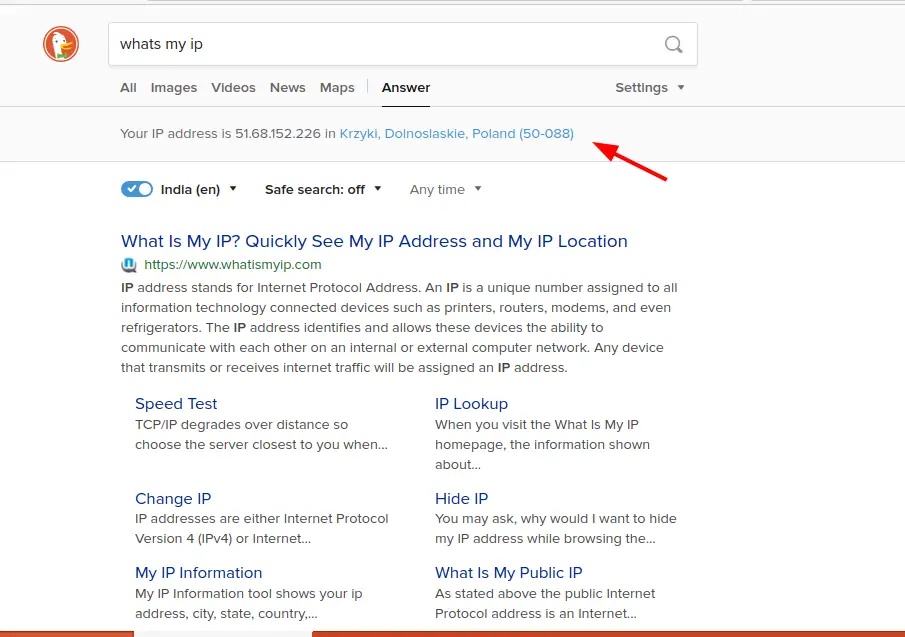Select the Answer tab
Image resolution: width=905 pixels, height=637 pixels.
406,88
